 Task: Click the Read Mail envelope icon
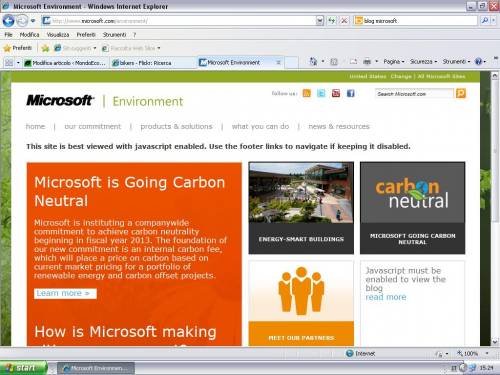(353, 62)
